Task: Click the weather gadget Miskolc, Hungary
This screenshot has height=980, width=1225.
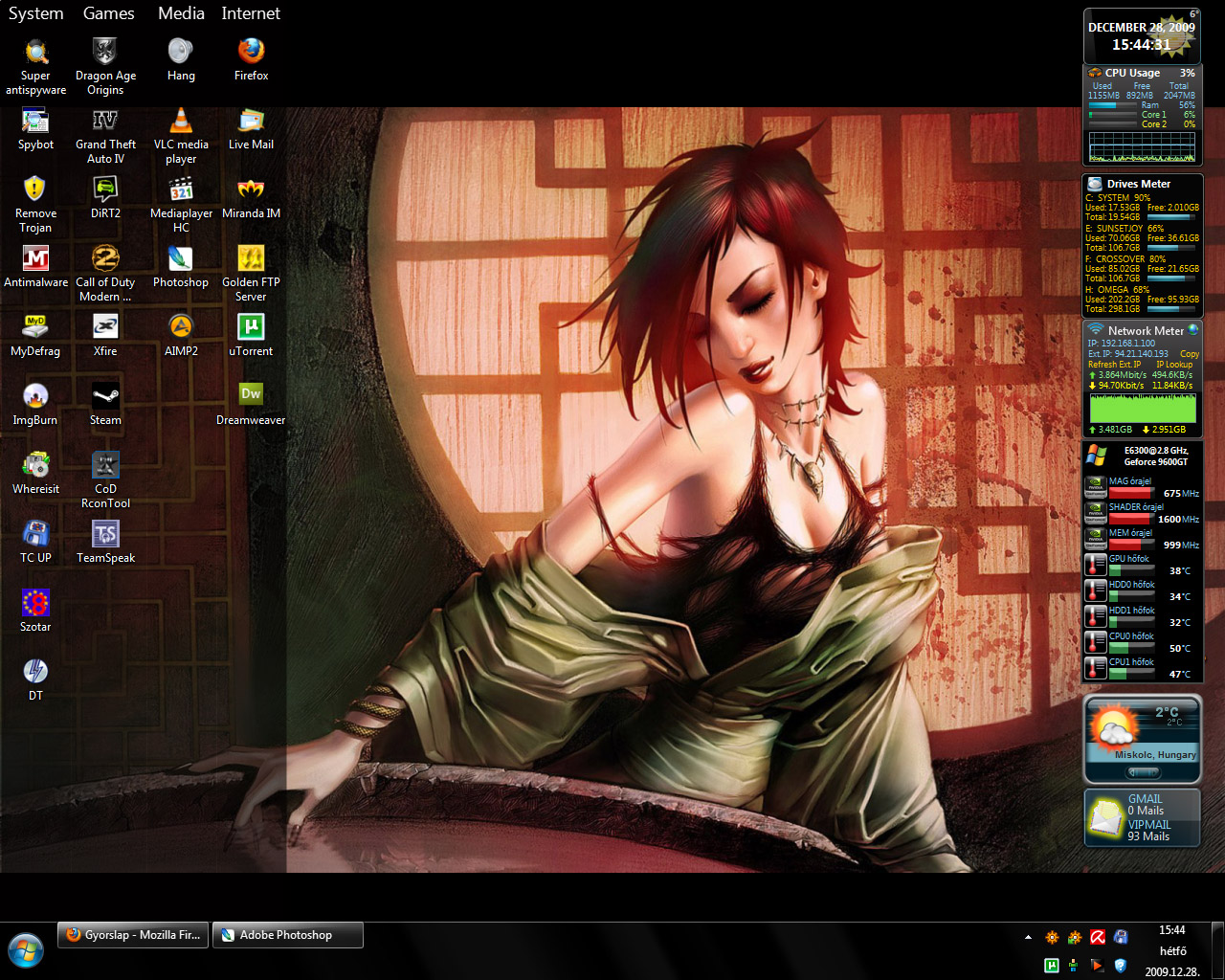Action: [x=1155, y=755]
